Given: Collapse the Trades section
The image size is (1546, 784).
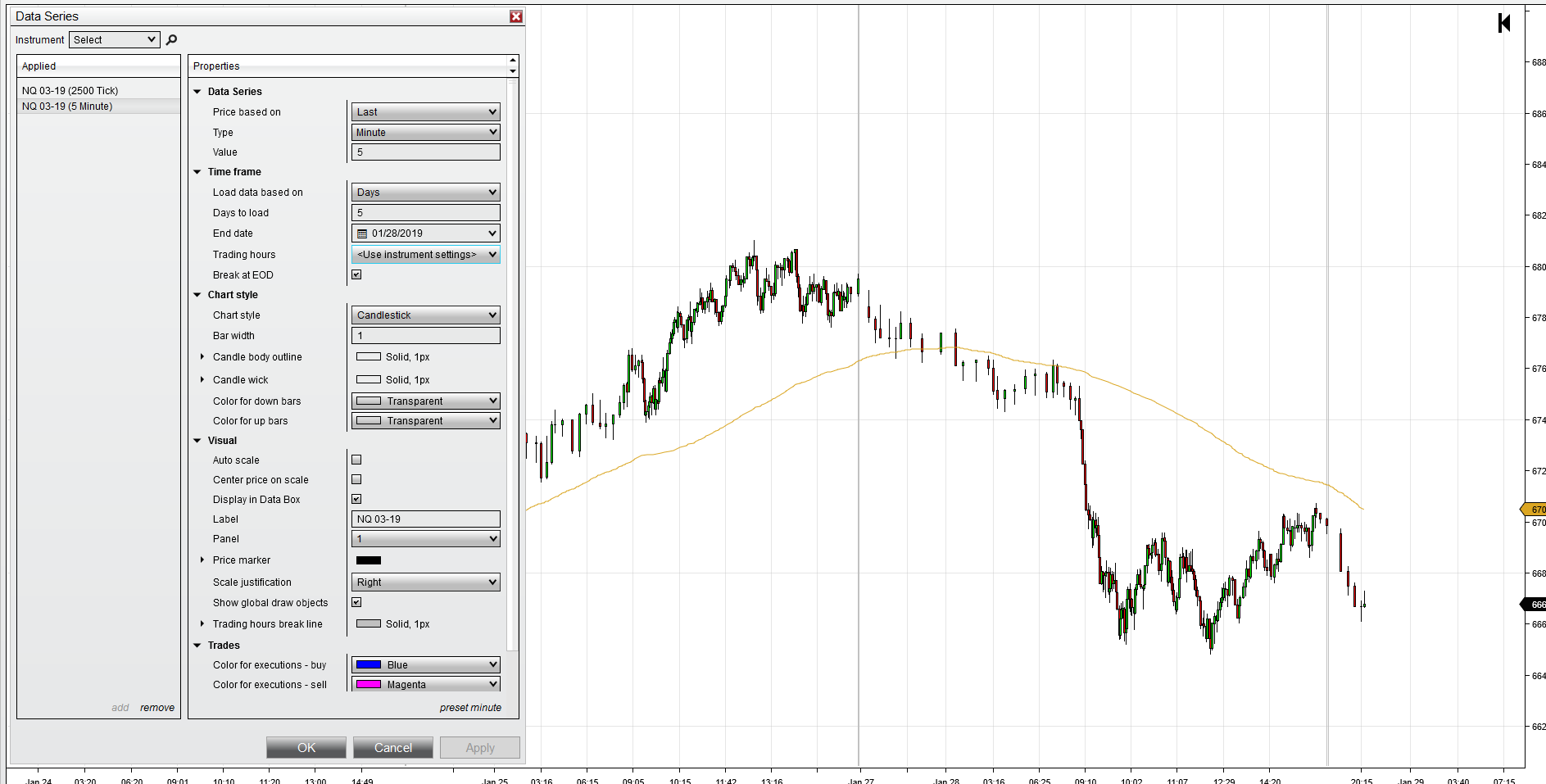Looking at the screenshot, I should tap(197, 646).
